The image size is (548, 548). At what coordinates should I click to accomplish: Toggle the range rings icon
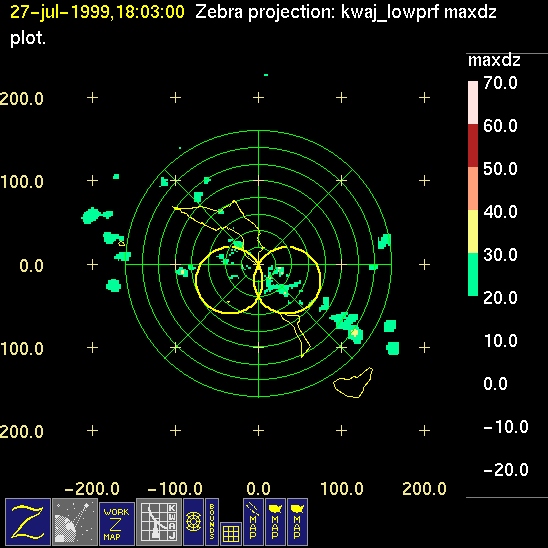click(193, 522)
